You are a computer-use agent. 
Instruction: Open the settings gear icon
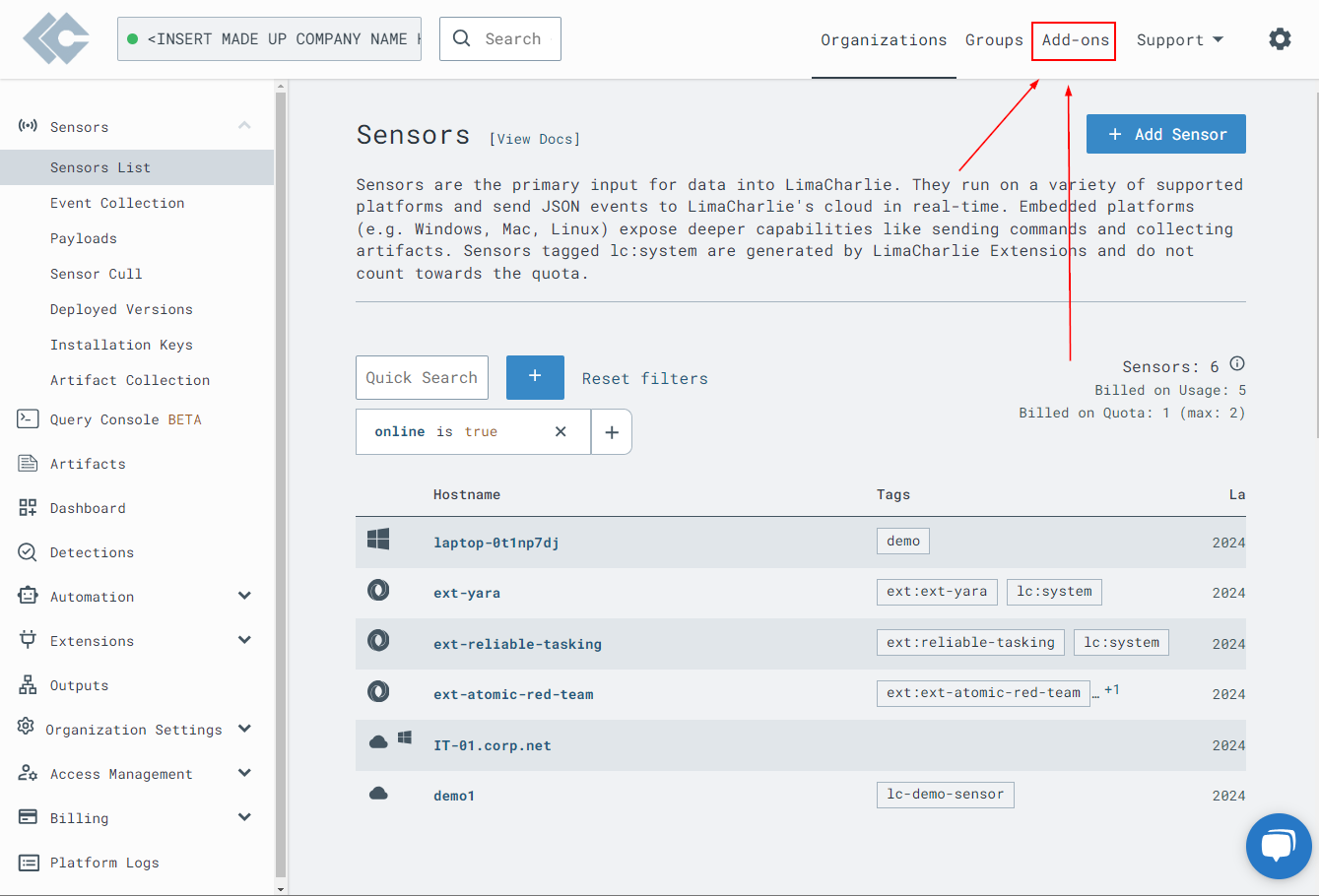coord(1280,39)
